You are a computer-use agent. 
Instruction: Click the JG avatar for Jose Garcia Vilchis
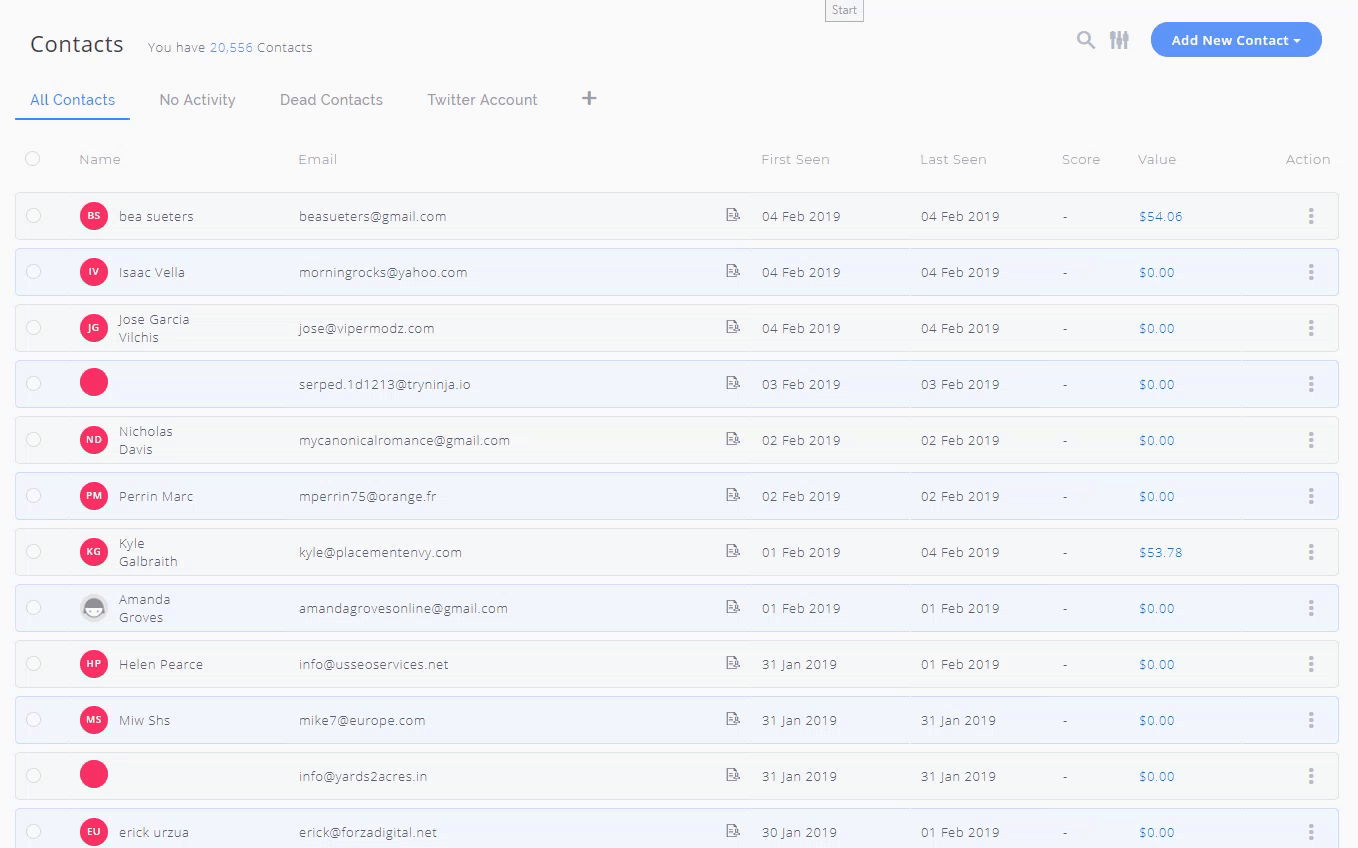coord(94,328)
